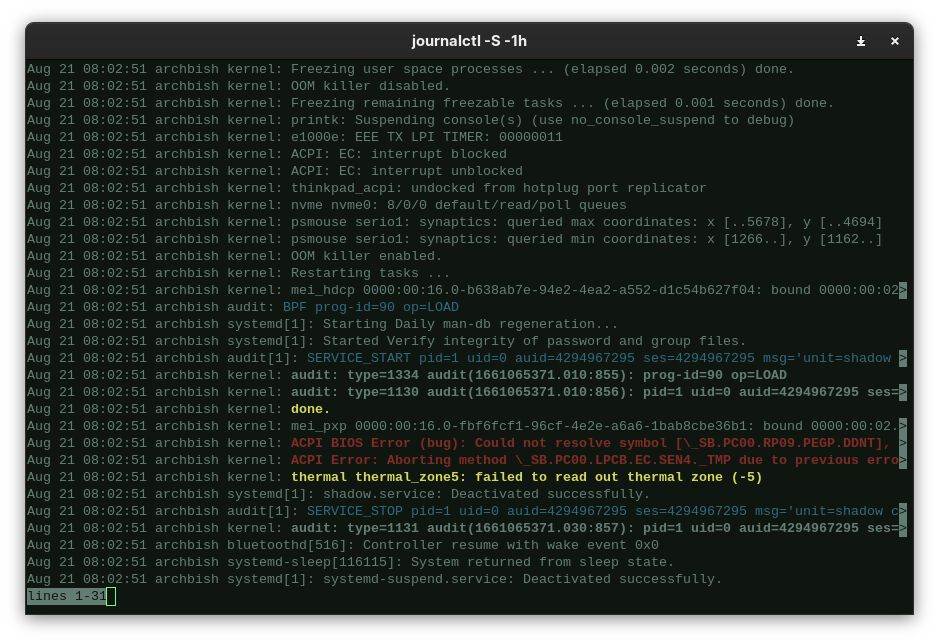Screen dimensions: 939x643
Task: Click the blue "BPF prog-id=90 op=LOAD" text
Action: pyautogui.click(x=370, y=307)
